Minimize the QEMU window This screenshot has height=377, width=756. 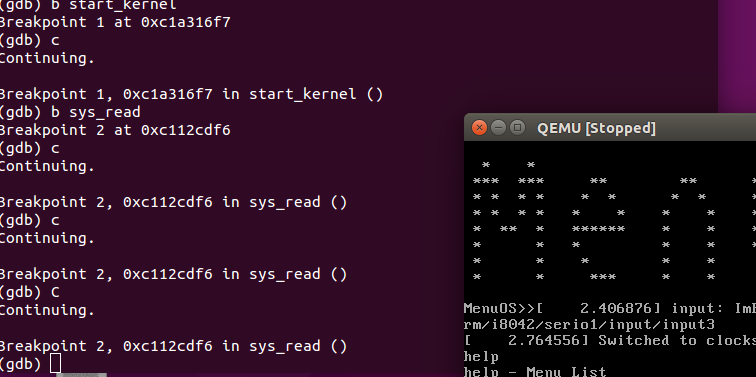(498, 128)
